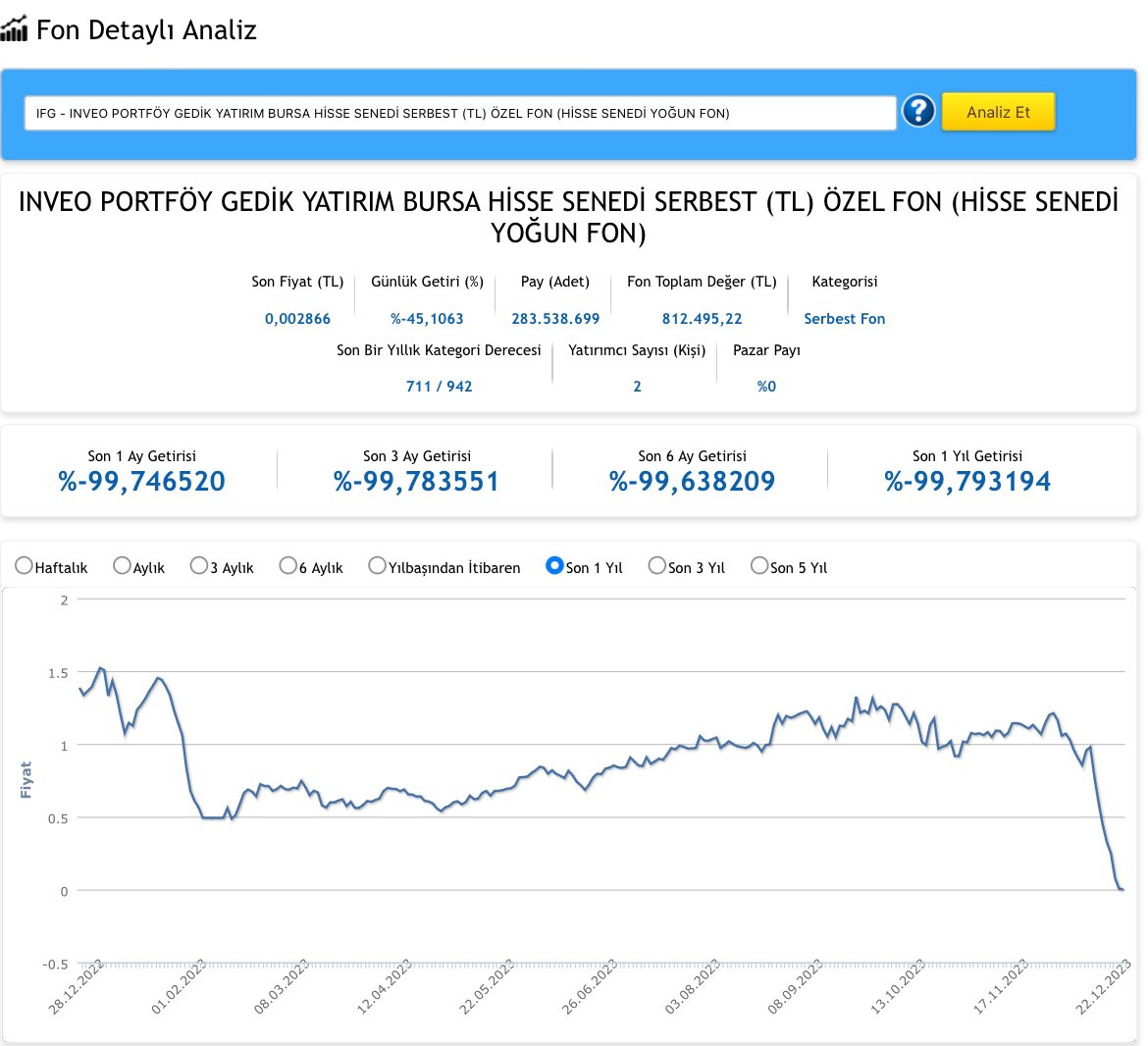Select Yılbaşından İtibaren radio button
Image resolution: width=1148 pixels, height=1046 pixels.
click(377, 566)
